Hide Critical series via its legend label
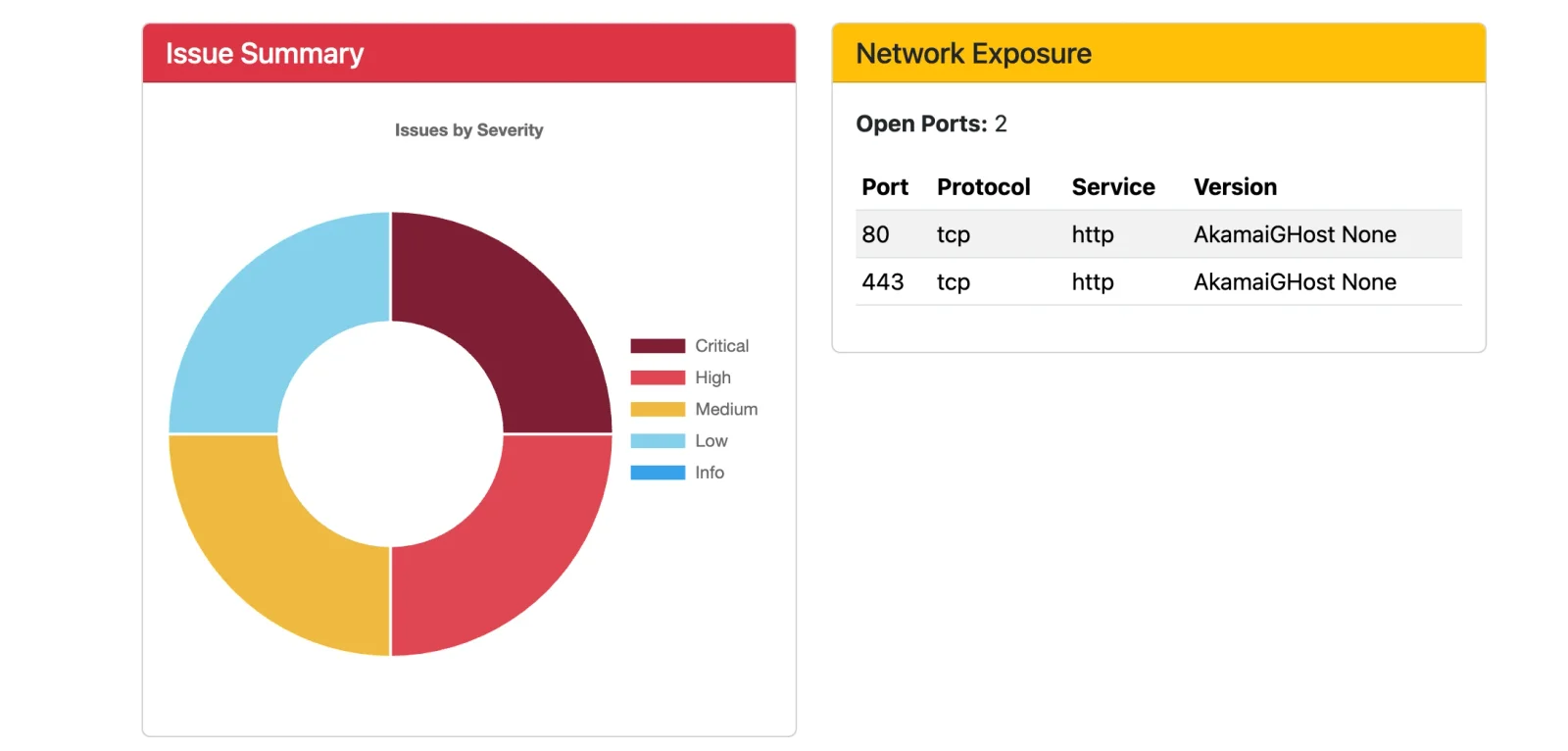The width and height of the screenshot is (1568, 751). coord(722,346)
